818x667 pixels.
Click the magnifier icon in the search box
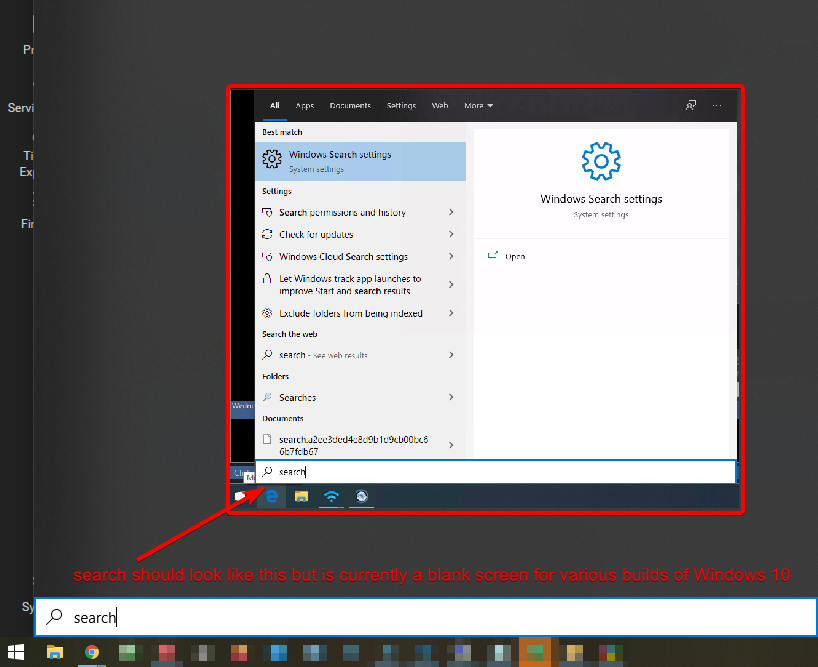point(266,471)
